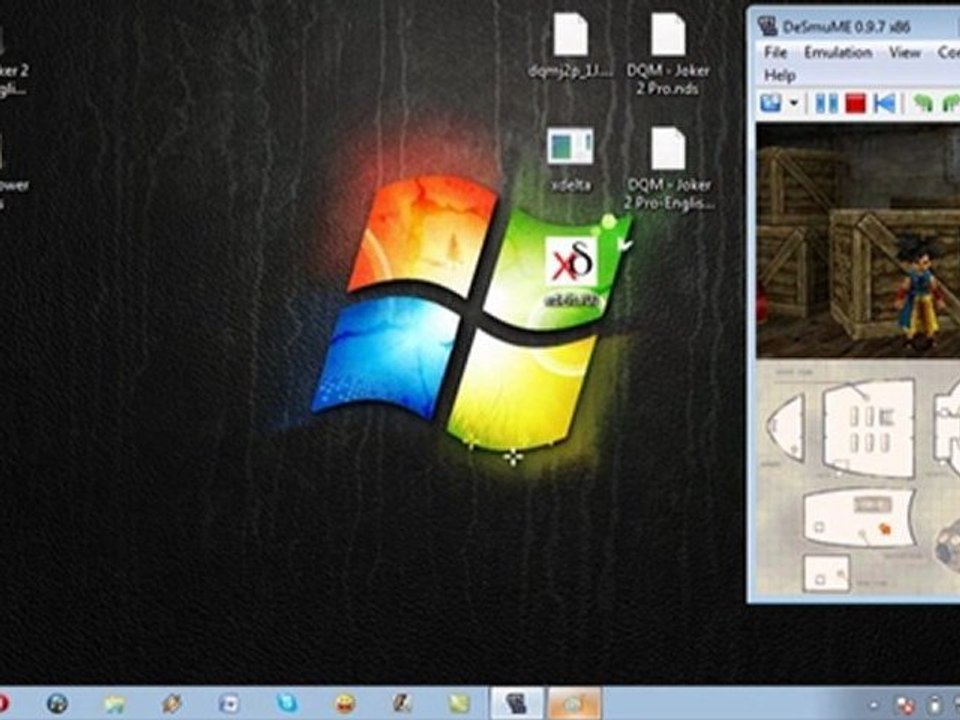The width and height of the screenshot is (960, 720).
Task: Open the Emulation menu in DeSmuME
Action: click(x=838, y=53)
